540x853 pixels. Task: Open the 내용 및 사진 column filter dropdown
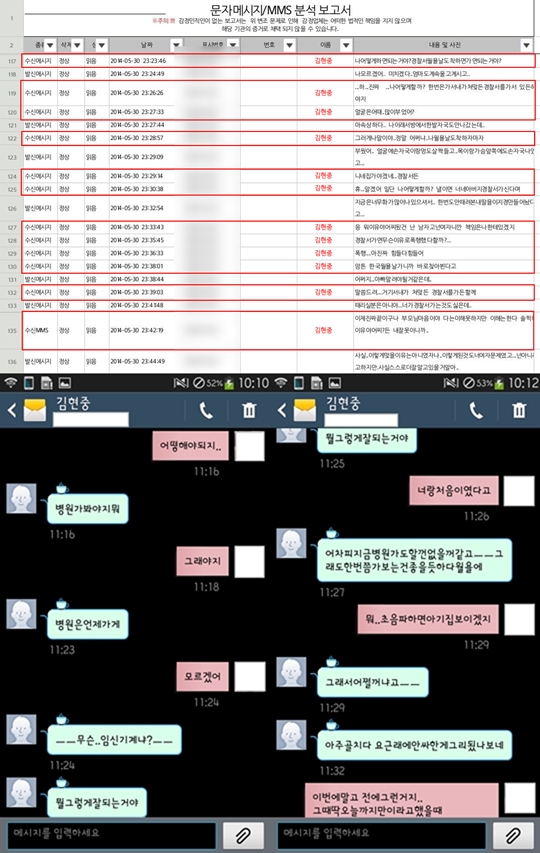(x=526, y=45)
